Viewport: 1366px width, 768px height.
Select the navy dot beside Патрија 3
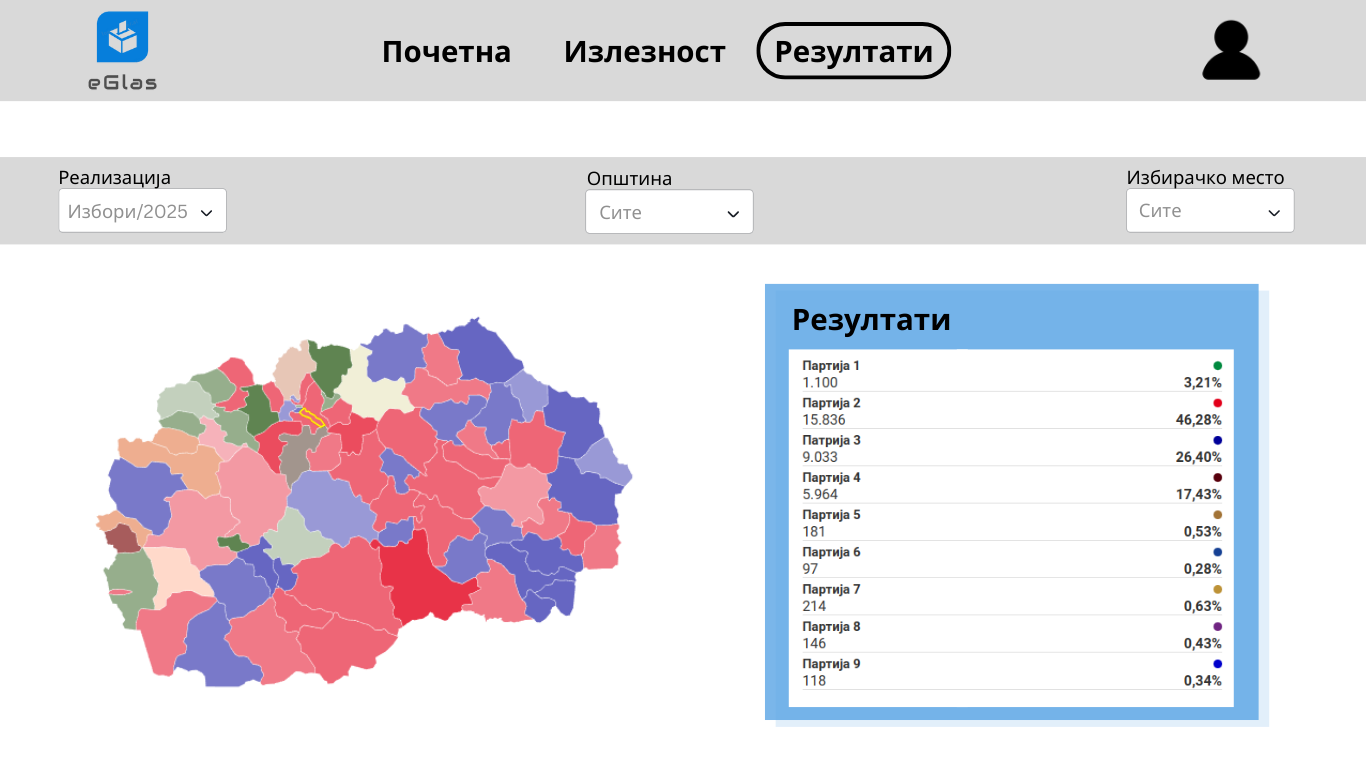(1217, 440)
